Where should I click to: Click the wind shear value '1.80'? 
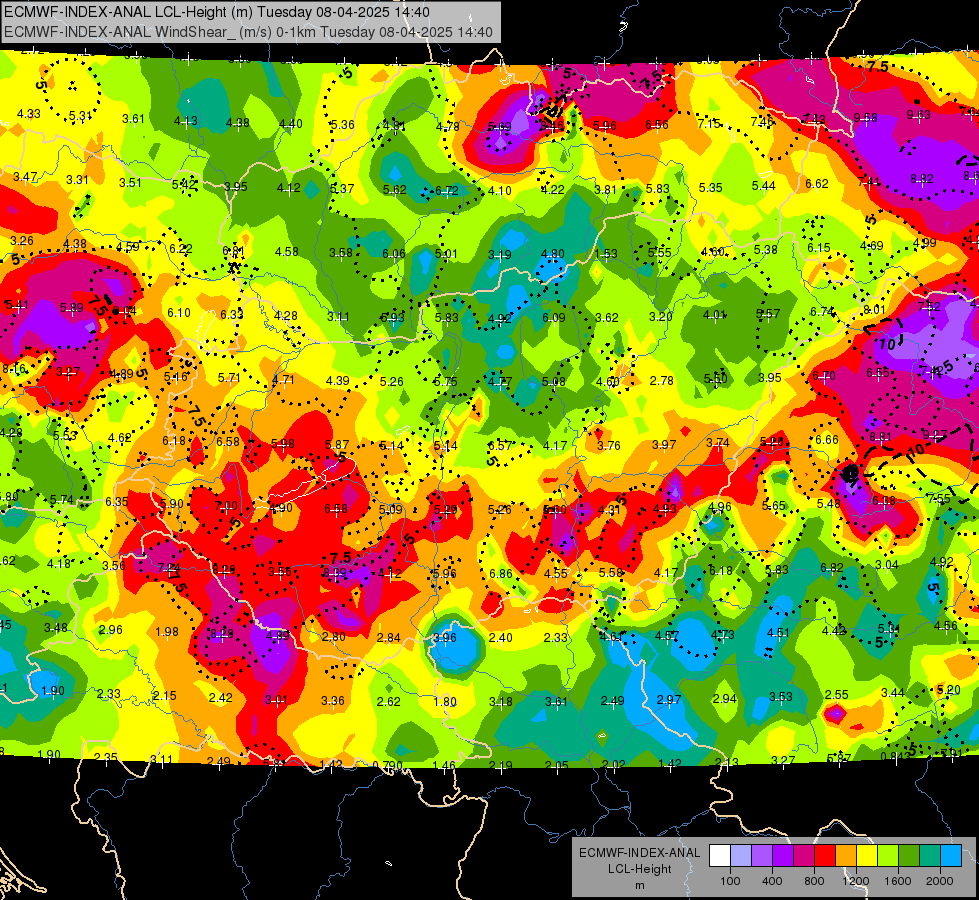(x=445, y=702)
